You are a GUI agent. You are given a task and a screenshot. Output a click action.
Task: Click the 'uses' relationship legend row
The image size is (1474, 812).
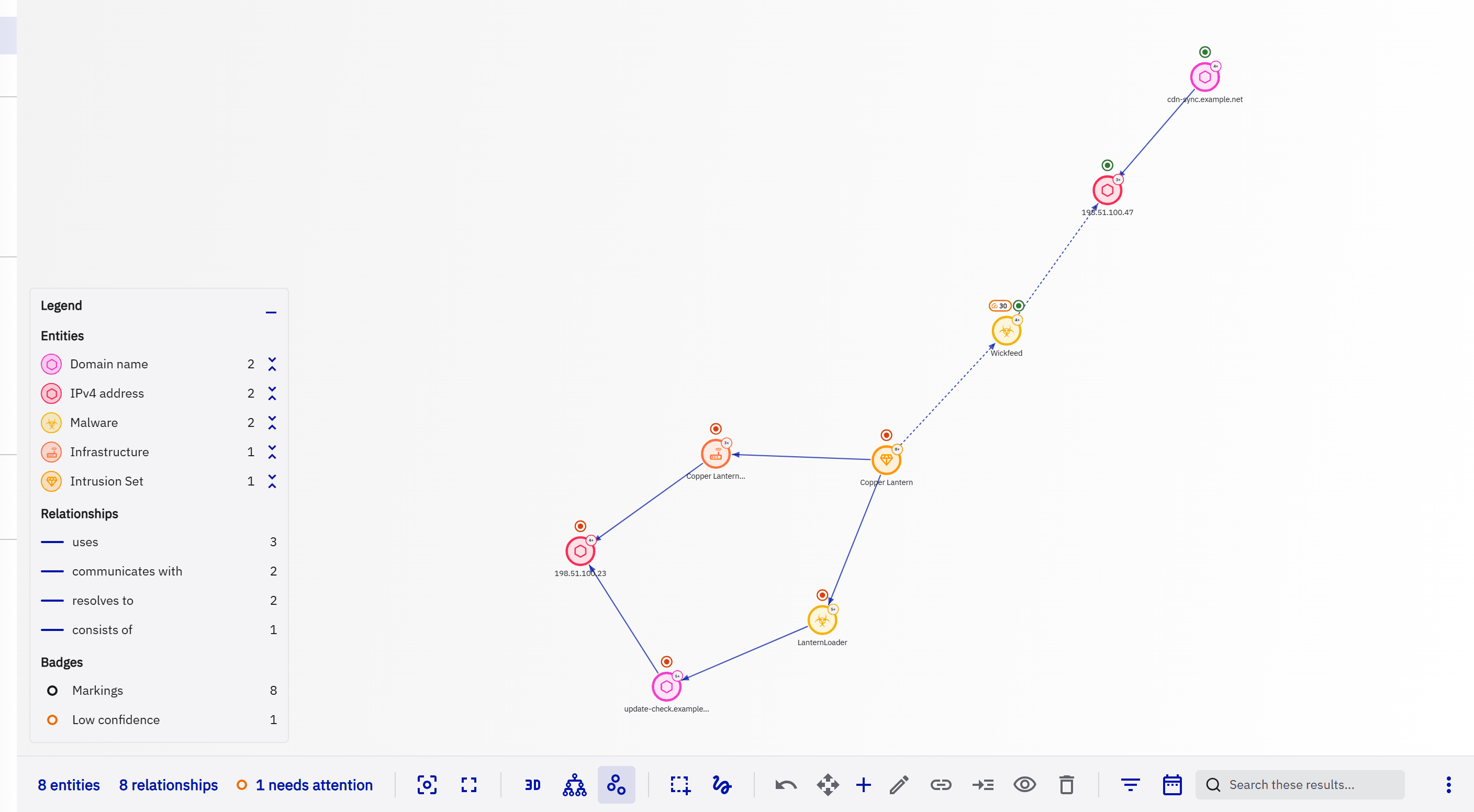pyautogui.click(x=159, y=542)
